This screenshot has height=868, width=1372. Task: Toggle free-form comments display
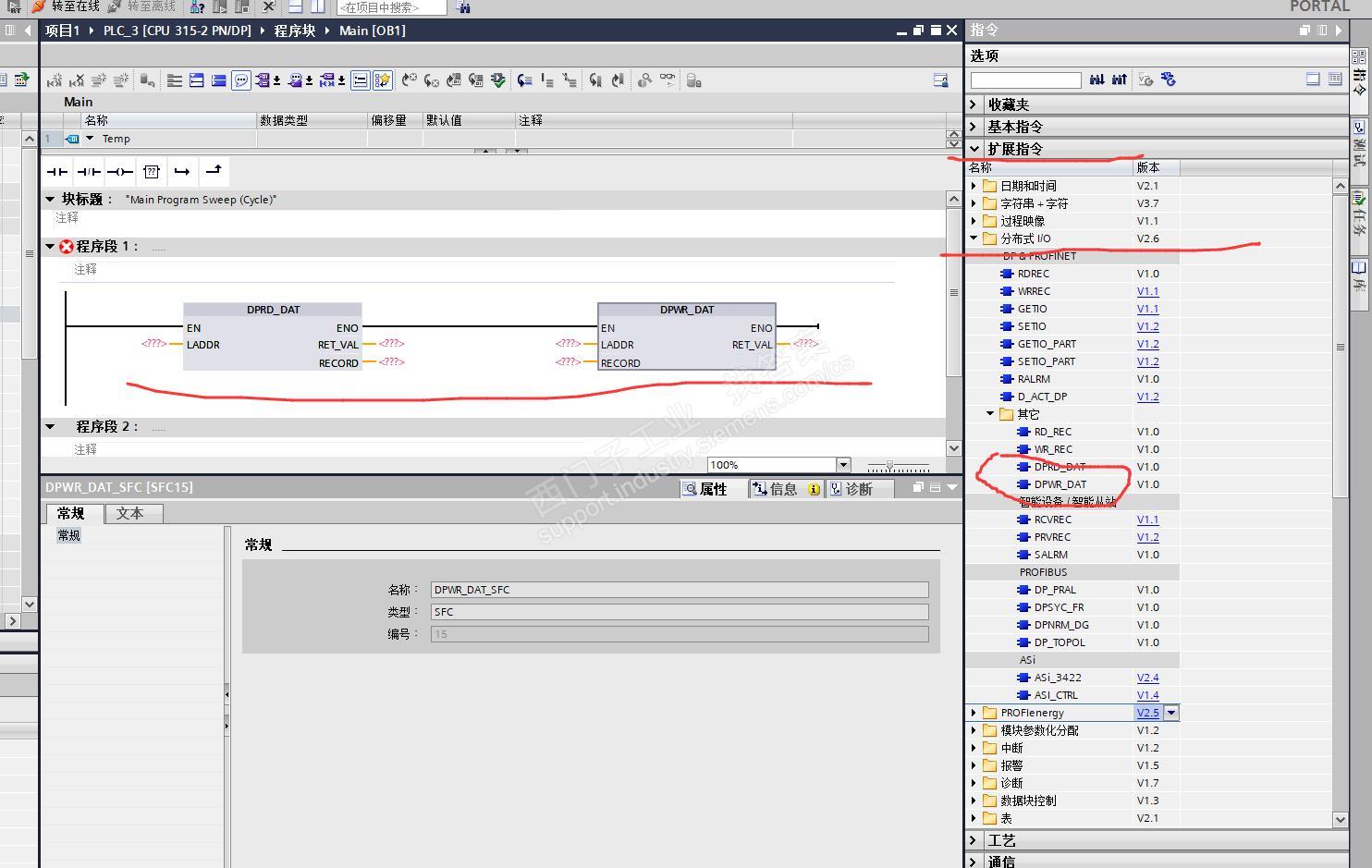coord(240,80)
